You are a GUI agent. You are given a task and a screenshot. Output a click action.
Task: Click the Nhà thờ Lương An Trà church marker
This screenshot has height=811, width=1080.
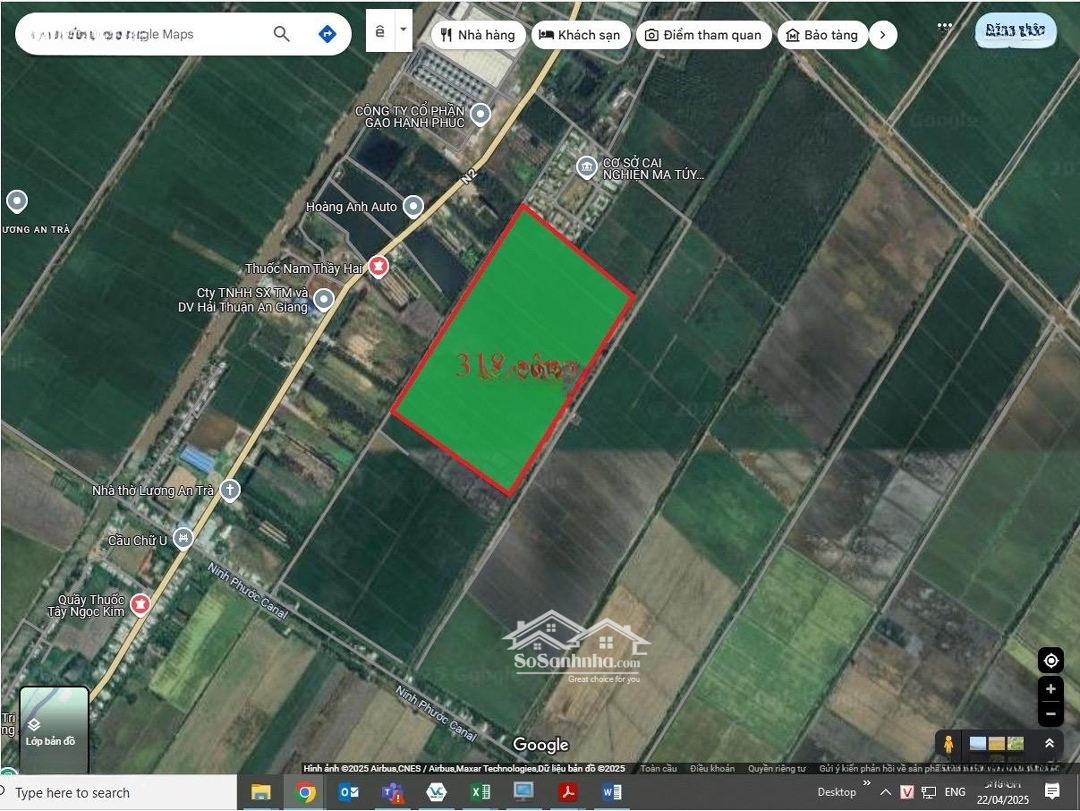pos(230,490)
